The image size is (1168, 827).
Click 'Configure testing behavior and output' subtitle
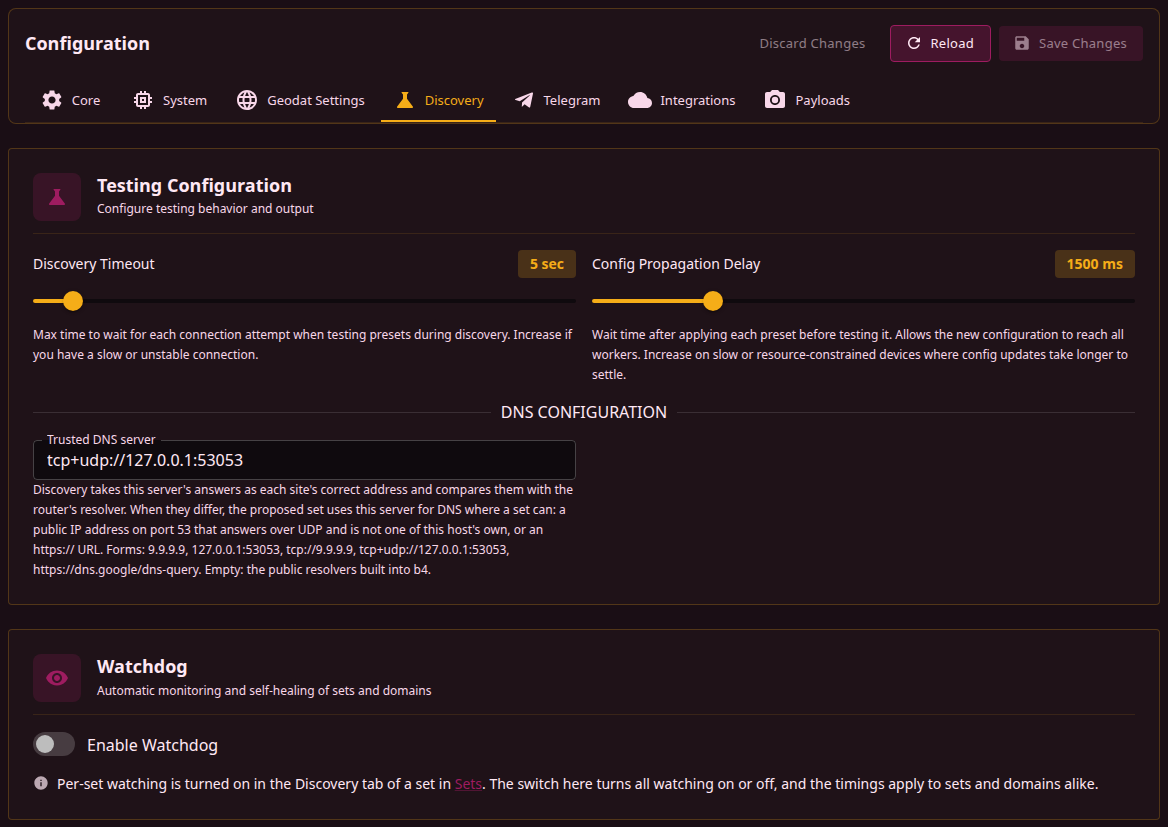click(x=205, y=209)
